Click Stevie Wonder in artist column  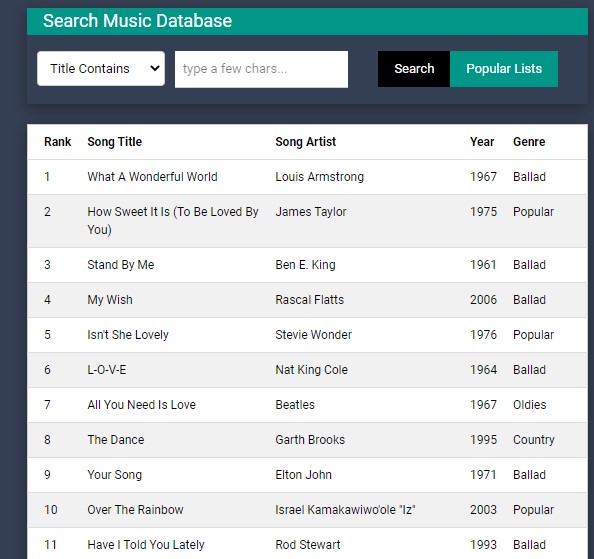coord(314,335)
